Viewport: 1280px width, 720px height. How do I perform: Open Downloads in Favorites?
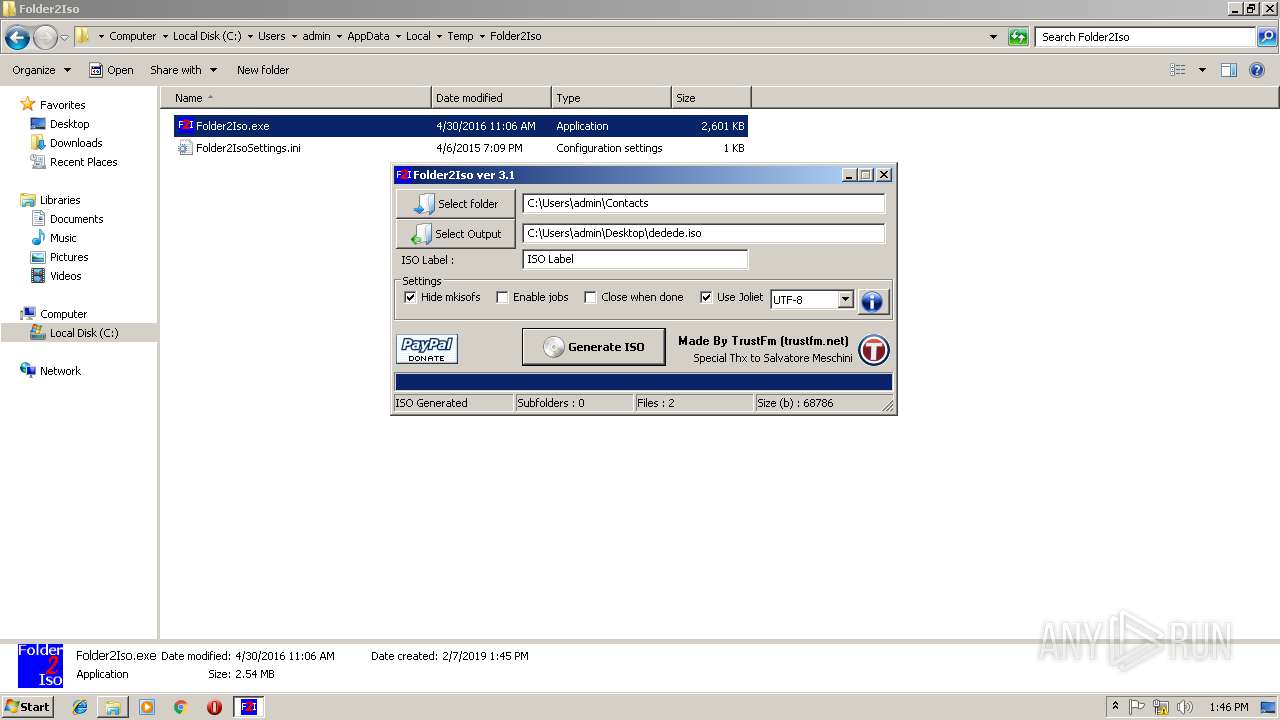tap(76, 143)
